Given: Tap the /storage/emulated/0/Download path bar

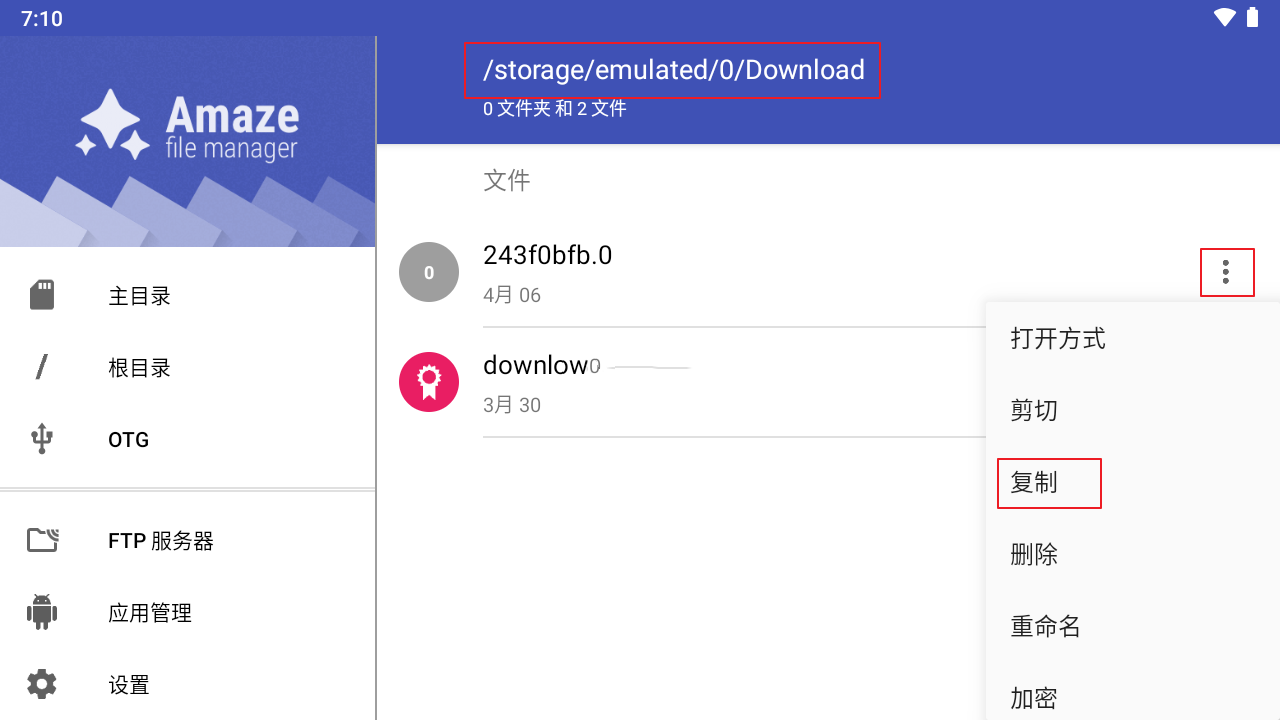Looking at the screenshot, I should pyautogui.click(x=673, y=70).
